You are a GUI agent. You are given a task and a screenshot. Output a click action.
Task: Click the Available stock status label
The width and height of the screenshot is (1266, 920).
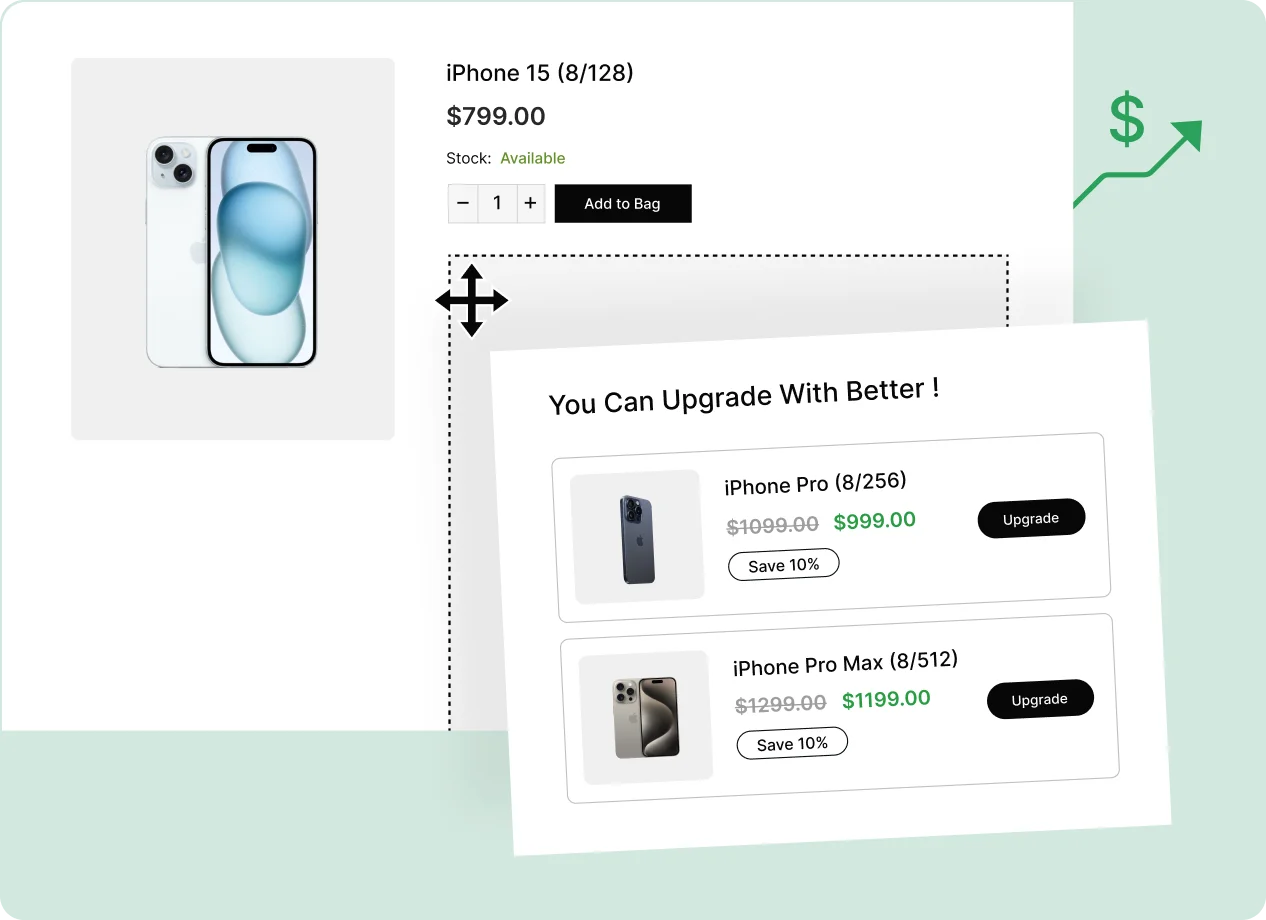(x=533, y=158)
